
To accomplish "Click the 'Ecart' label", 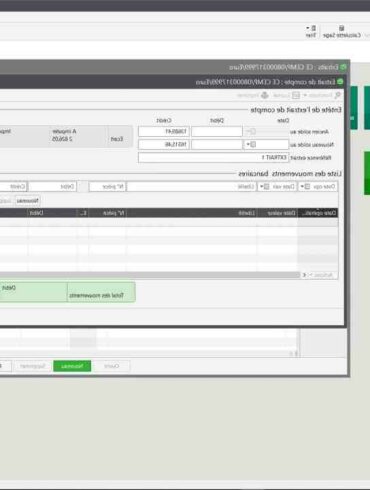I will [x=117, y=139].
